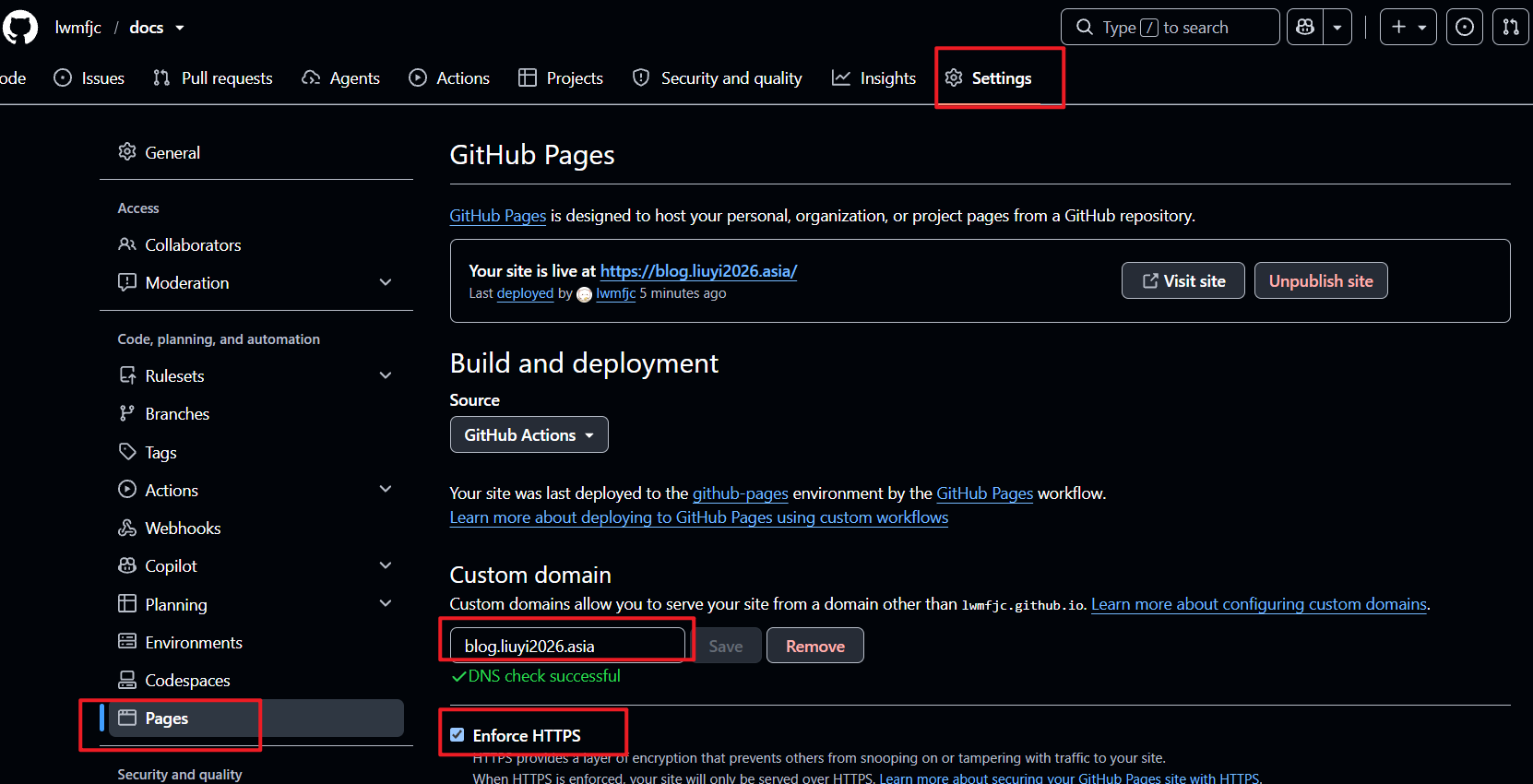Open the lwmfjc user link near deployed

pyautogui.click(x=616, y=294)
